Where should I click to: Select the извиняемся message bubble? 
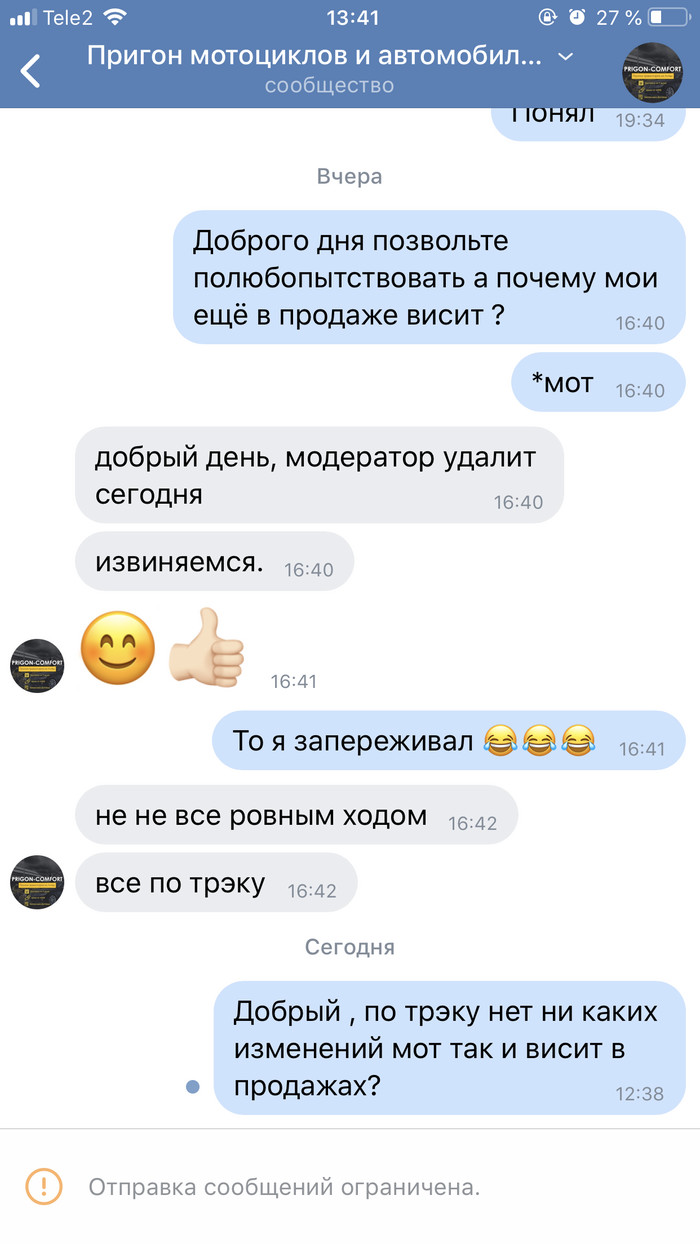(x=214, y=561)
